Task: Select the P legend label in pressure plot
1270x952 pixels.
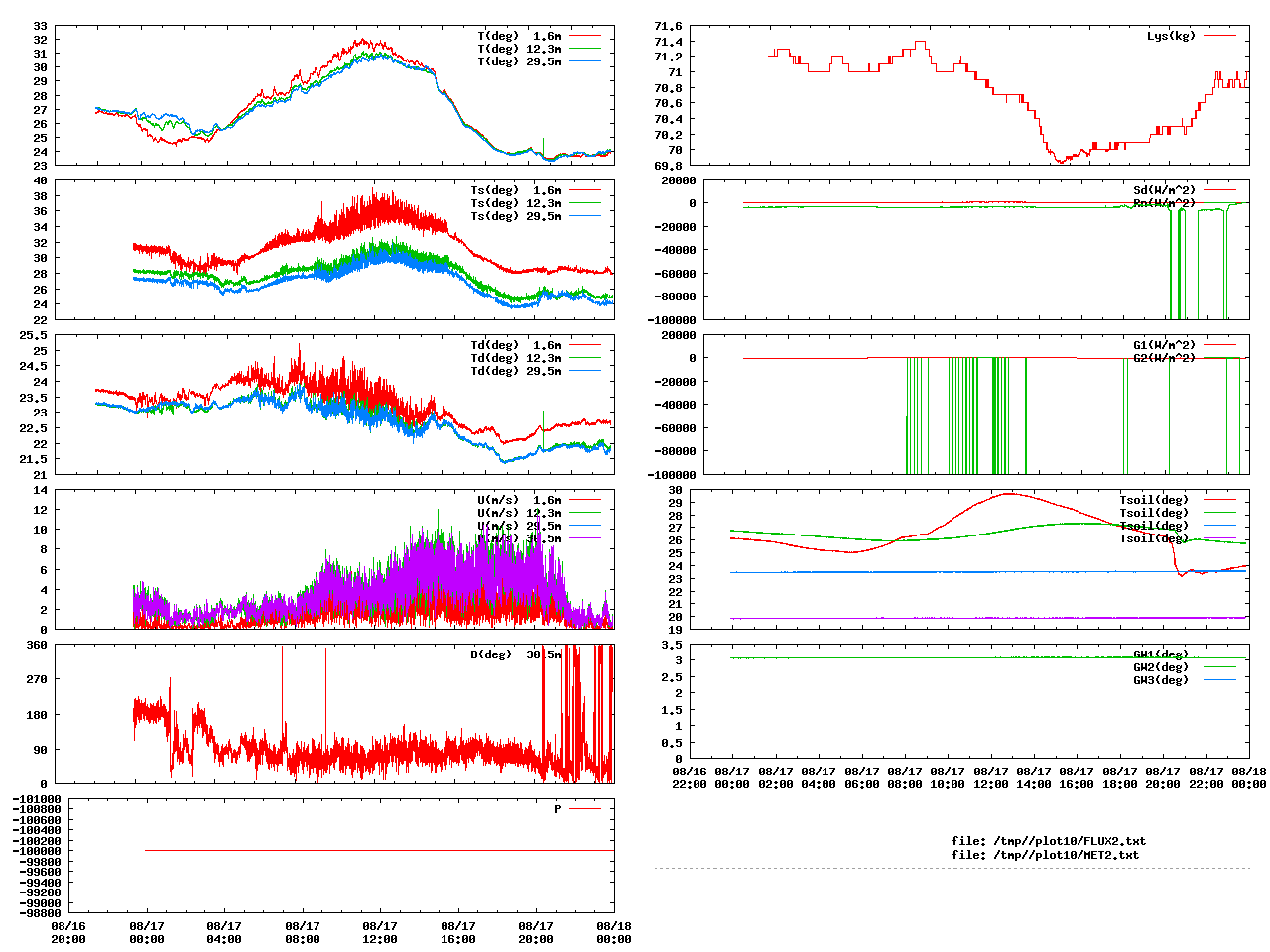Action: tap(558, 809)
